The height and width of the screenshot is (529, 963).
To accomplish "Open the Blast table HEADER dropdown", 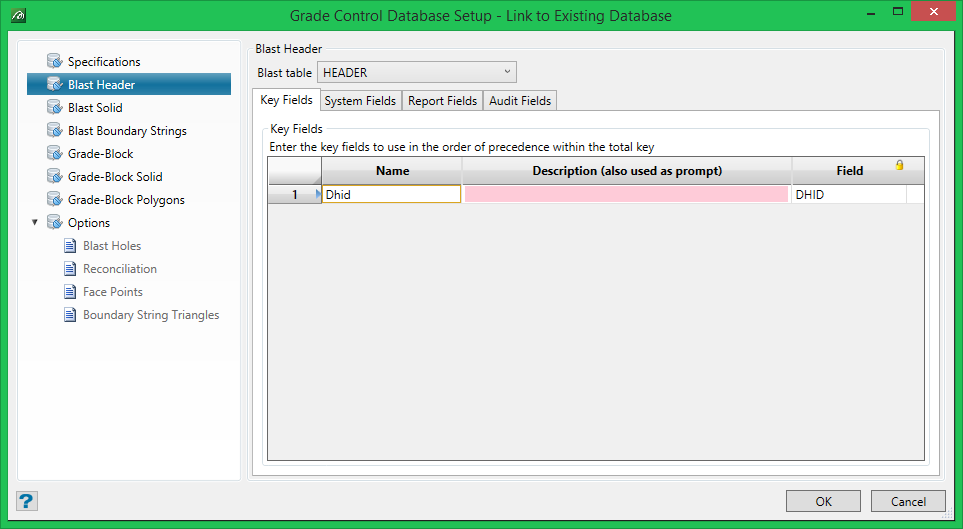I will (x=417, y=72).
